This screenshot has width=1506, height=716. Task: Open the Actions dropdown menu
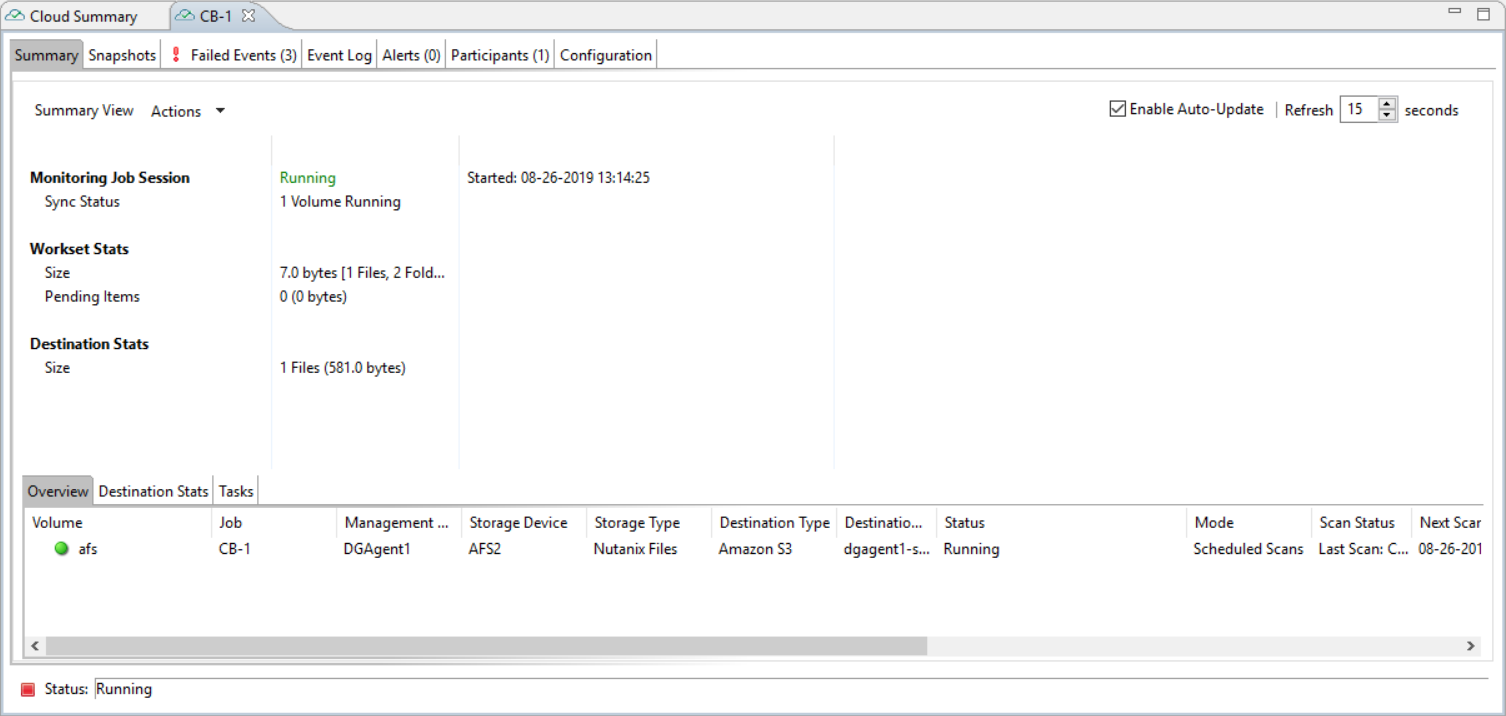pos(188,111)
